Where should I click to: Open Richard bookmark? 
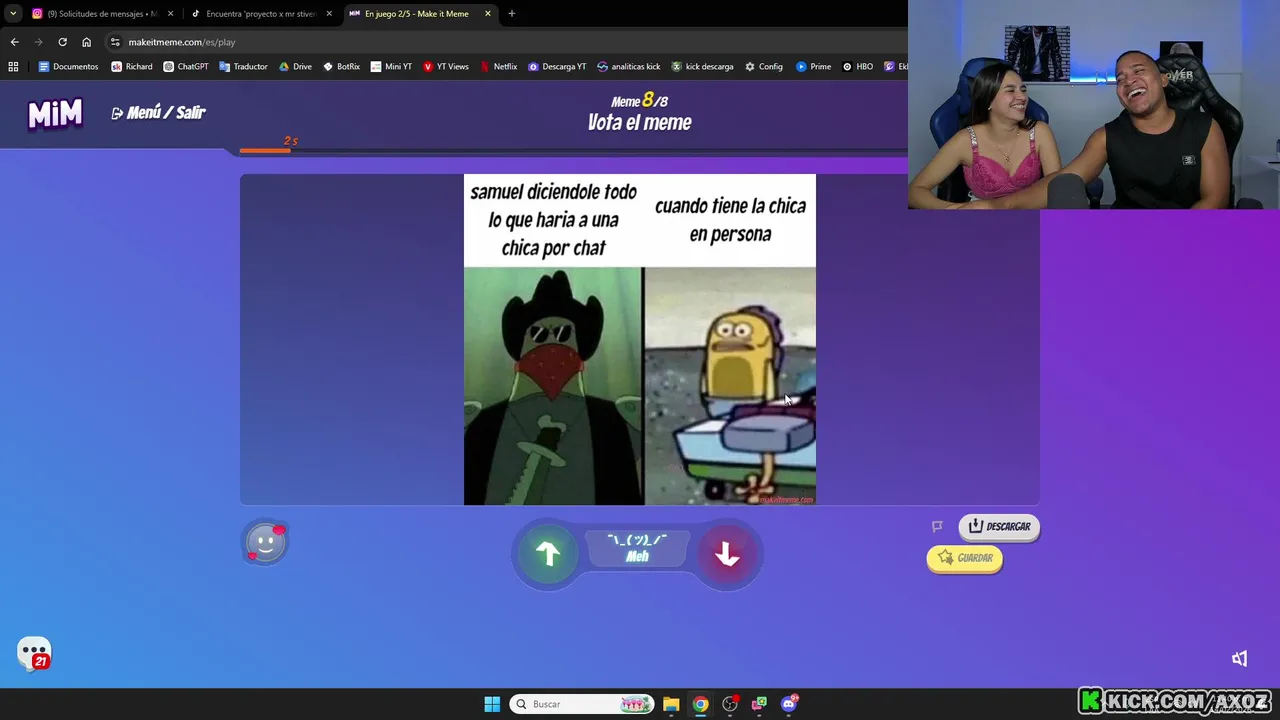pos(132,67)
